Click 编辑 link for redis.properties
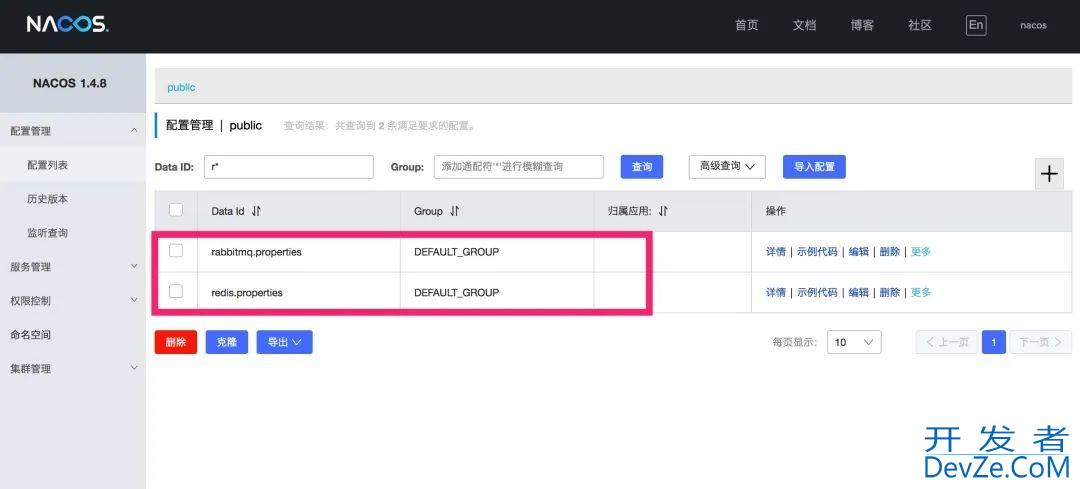1080x489 pixels. pos(858,292)
